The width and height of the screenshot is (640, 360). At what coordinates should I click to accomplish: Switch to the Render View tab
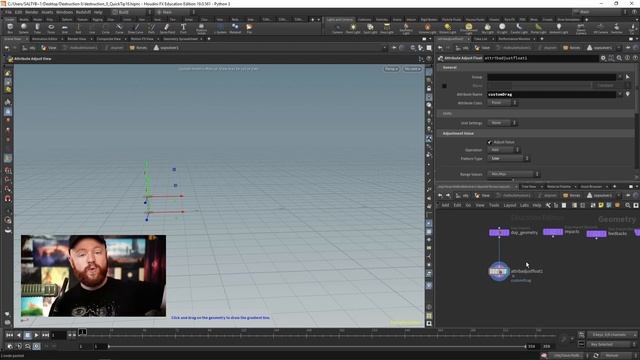(x=77, y=39)
